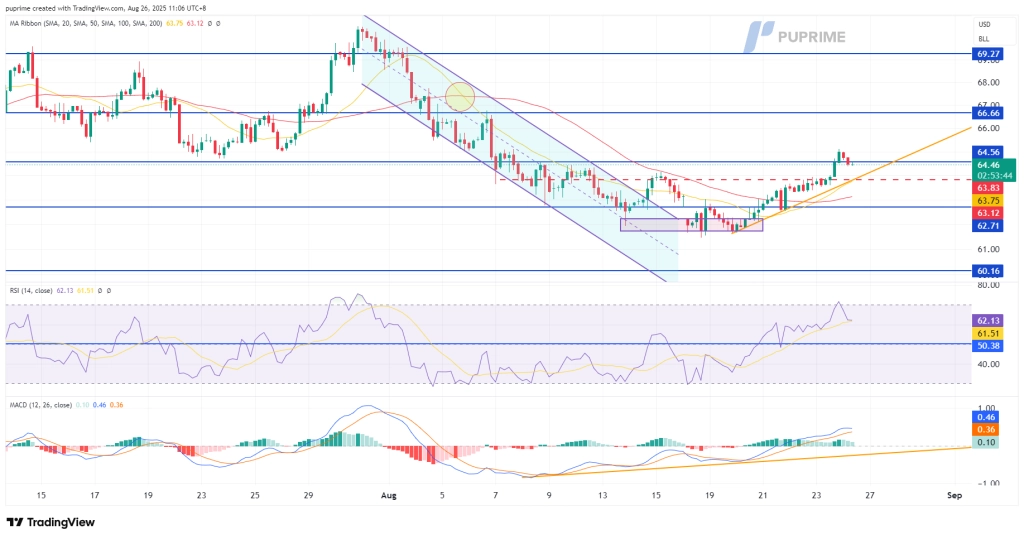This screenshot has width=1024, height=539.
Task: Select the 66.66 horizontal level price label
Action: click(989, 113)
